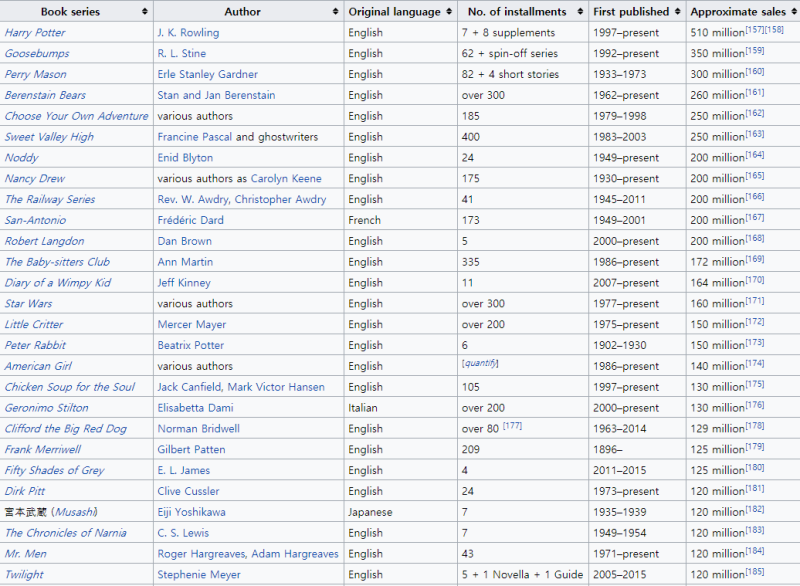Screen dimensions: 800x586
Task: Open Frank Merriwell series link
Action: point(43,450)
